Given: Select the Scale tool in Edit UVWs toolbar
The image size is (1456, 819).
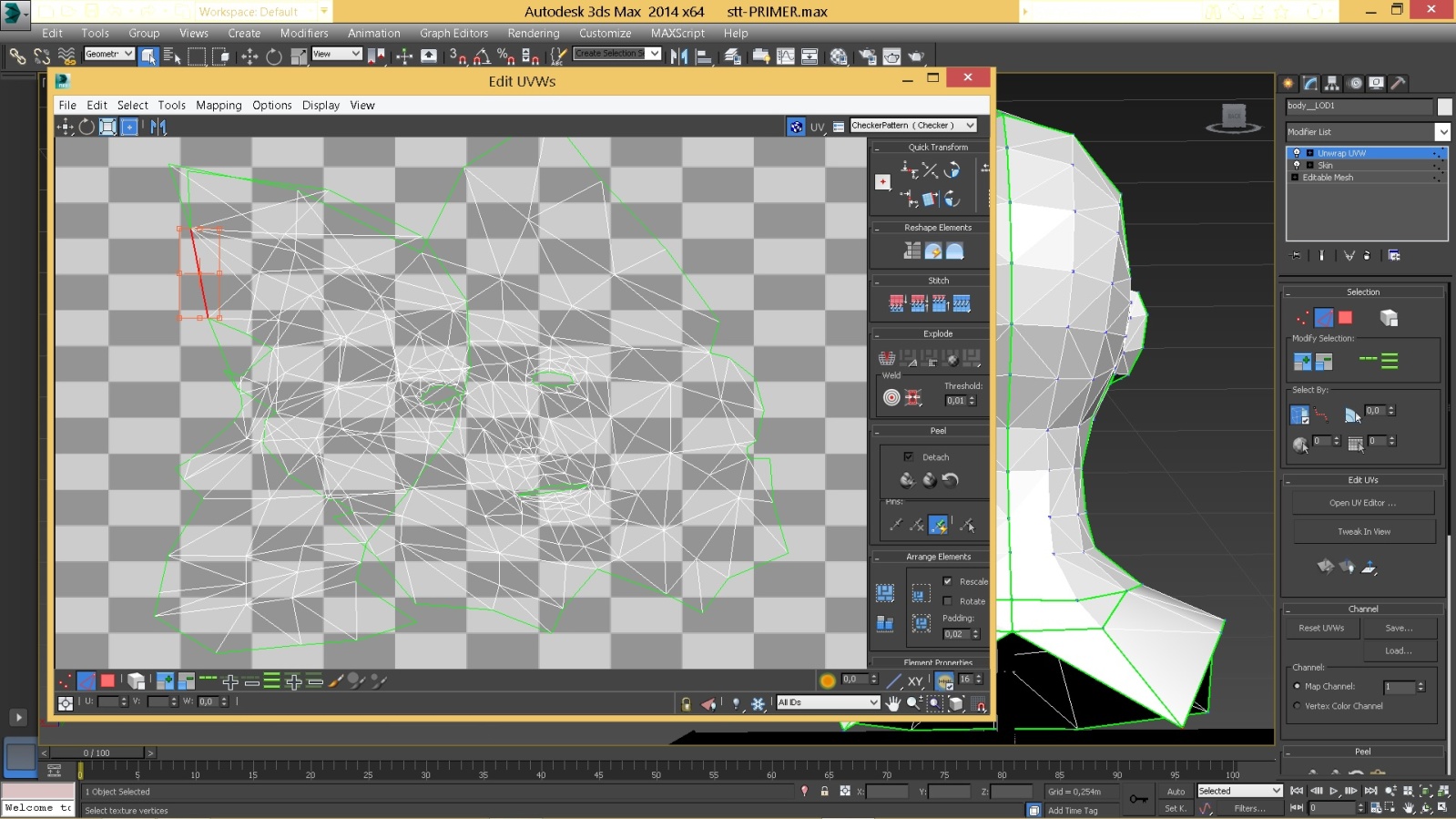Looking at the screenshot, I should coord(107,127).
